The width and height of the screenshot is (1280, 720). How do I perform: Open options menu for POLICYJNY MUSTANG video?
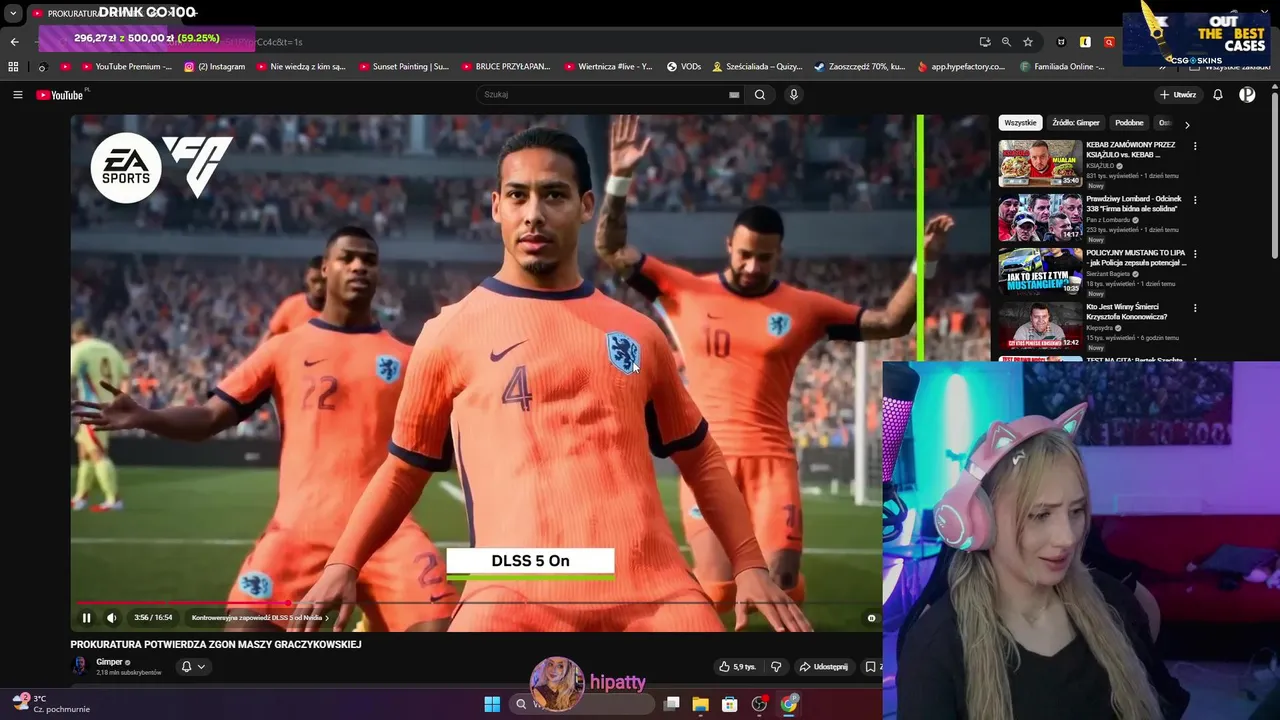[x=1195, y=254]
